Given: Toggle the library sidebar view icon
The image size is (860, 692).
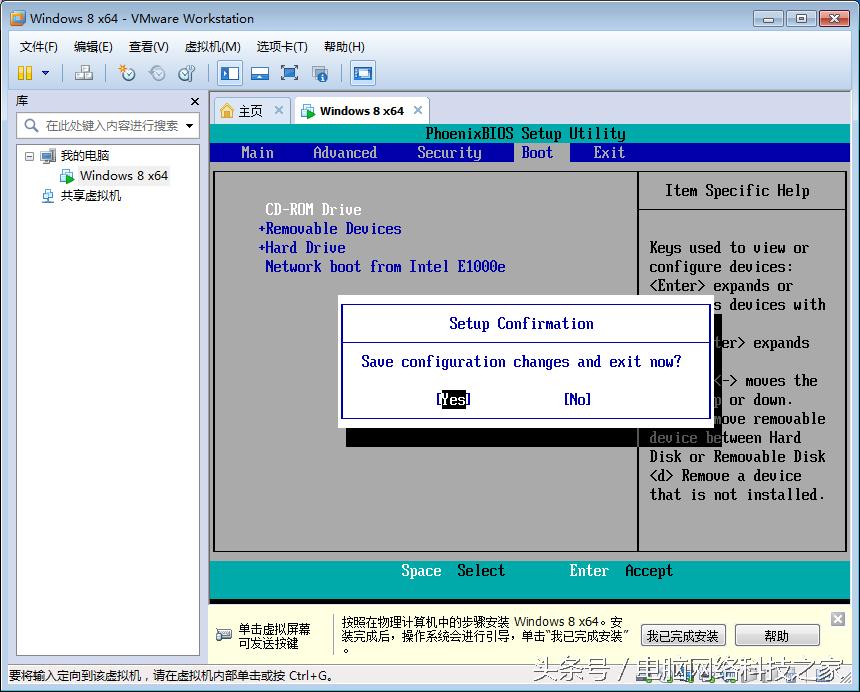Looking at the screenshot, I should click(230, 73).
